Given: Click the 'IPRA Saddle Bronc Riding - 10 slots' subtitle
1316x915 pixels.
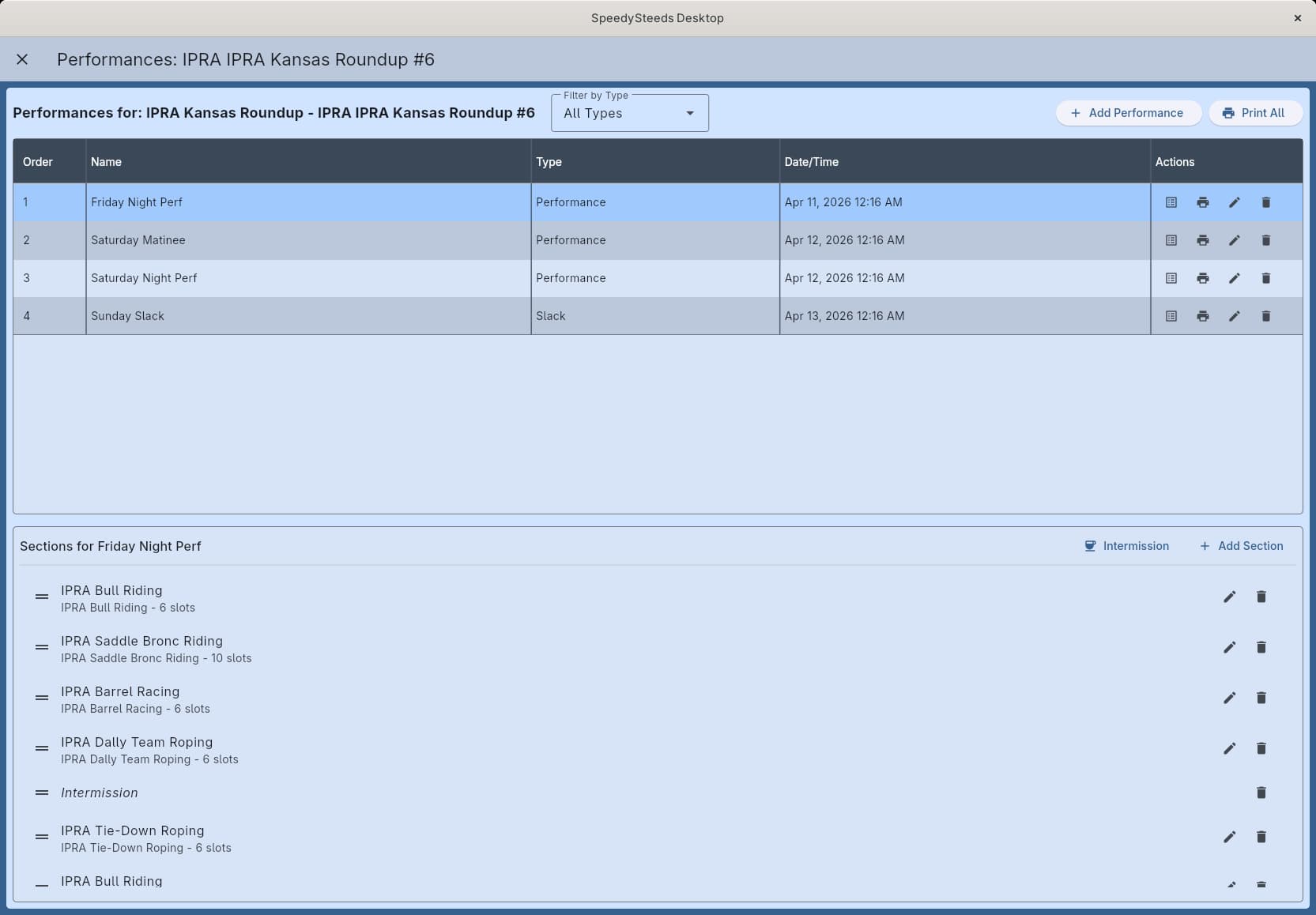Looking at the screenshot, I should pos(156,658).
